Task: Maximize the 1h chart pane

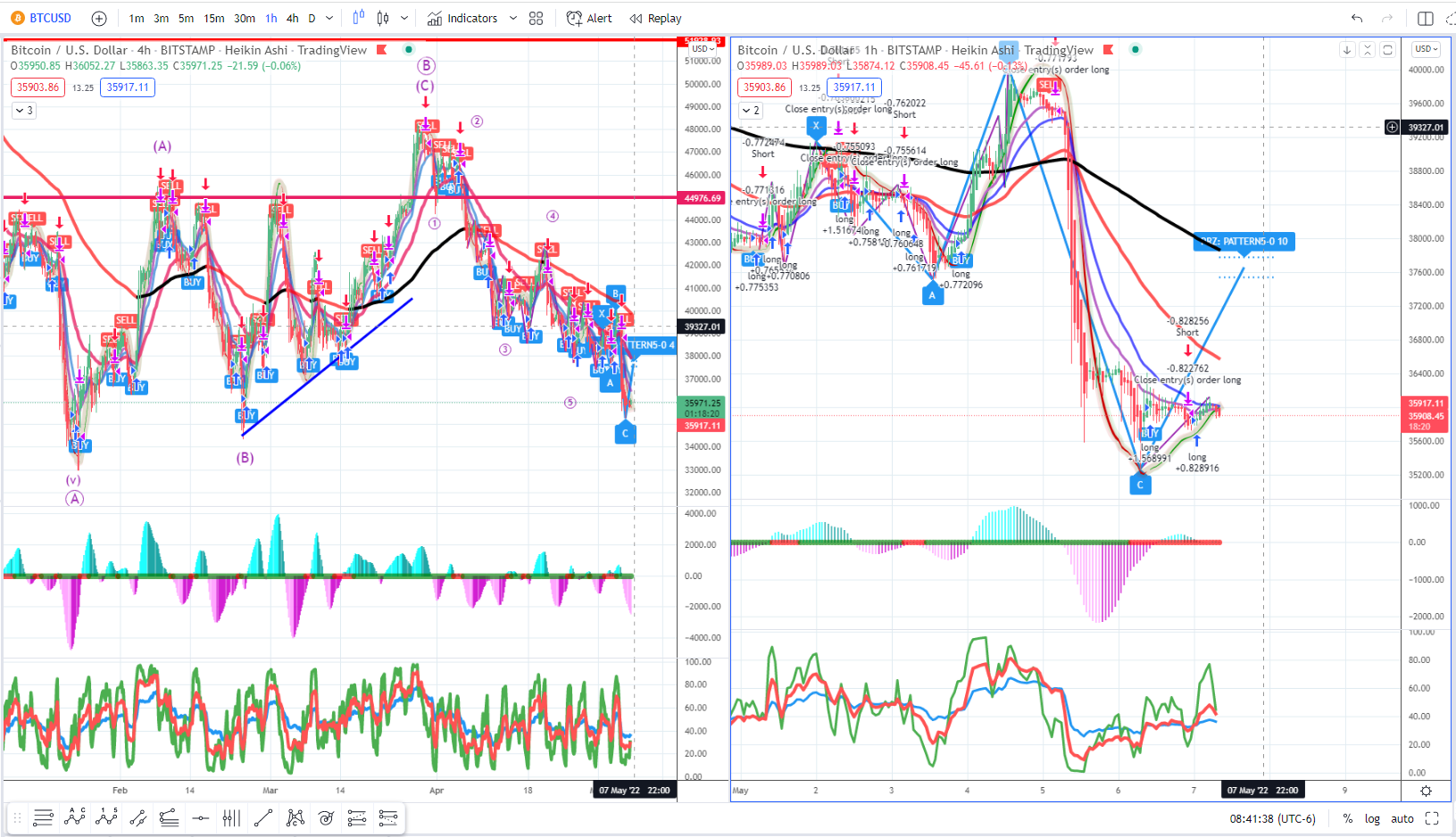Action: (x=1387, y=50)
